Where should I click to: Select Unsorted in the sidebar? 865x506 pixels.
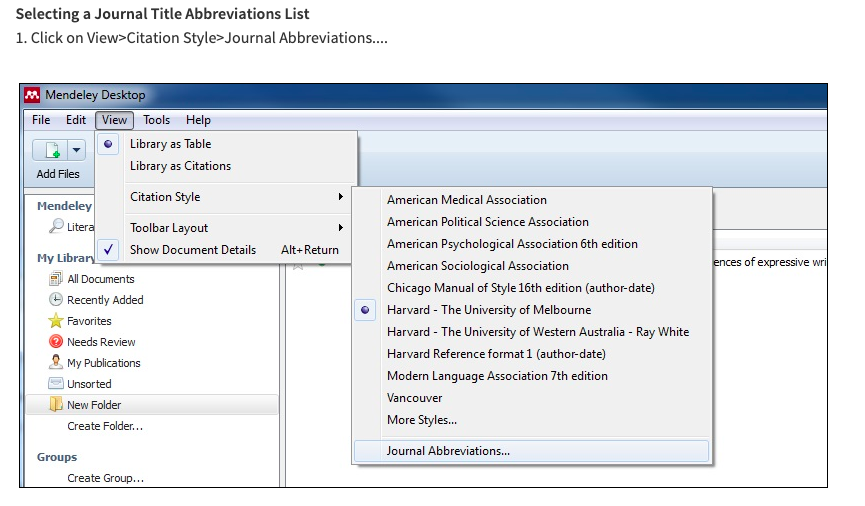tap(89, 384)
